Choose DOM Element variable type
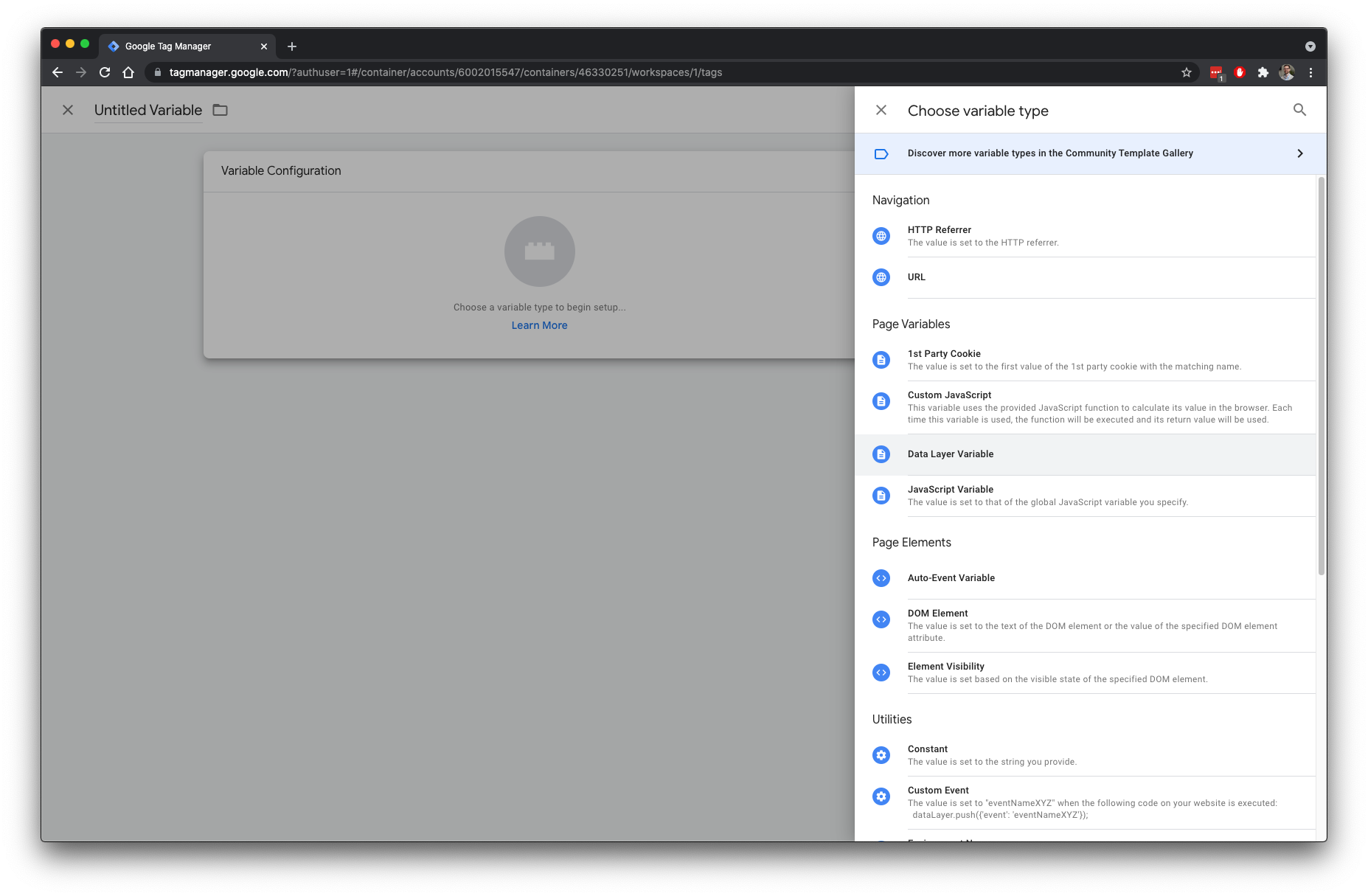This screenshot has height=896, width=1368. coord(1086,625)
